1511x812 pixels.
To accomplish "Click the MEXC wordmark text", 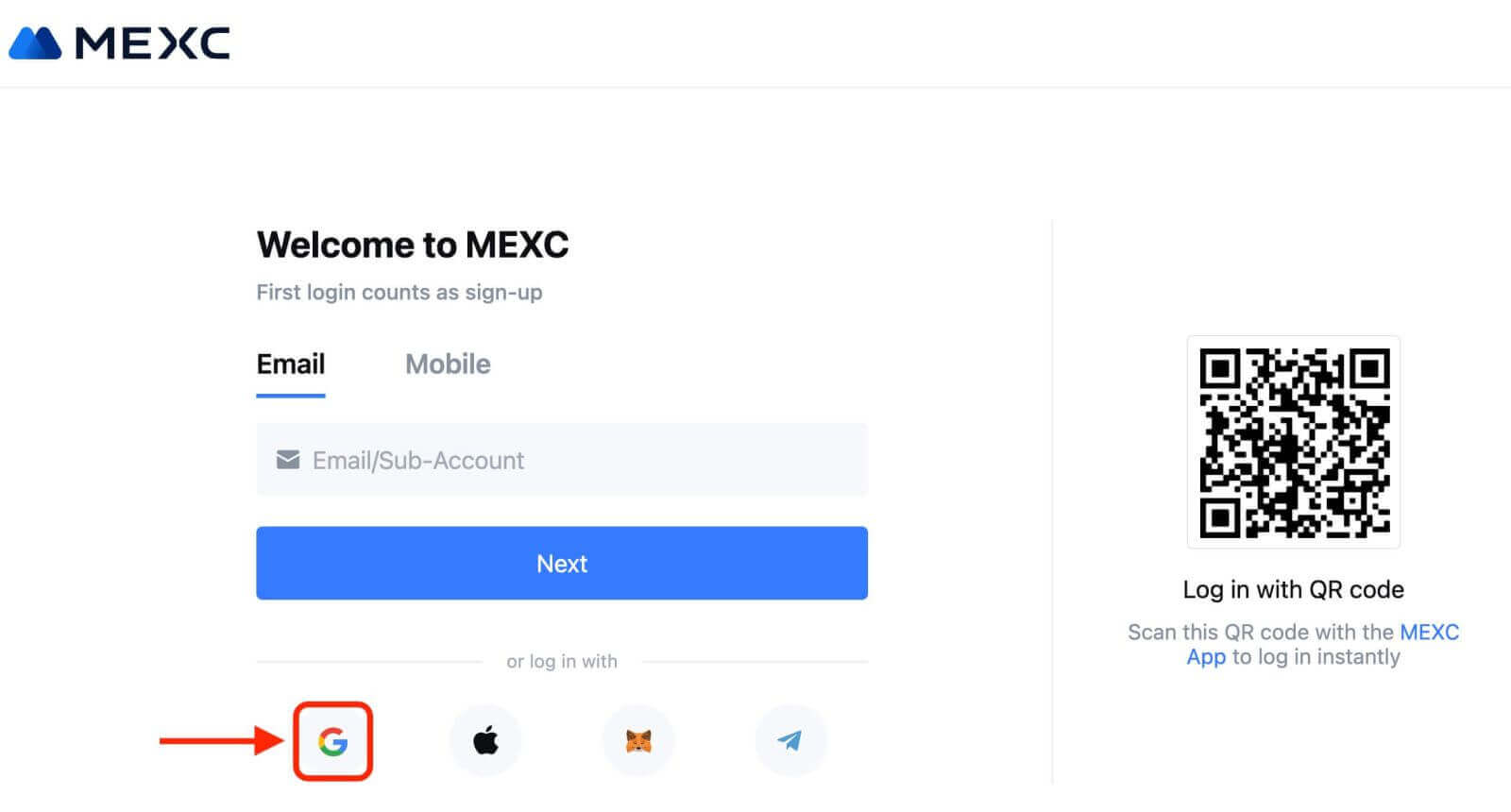I will (151, 42).
